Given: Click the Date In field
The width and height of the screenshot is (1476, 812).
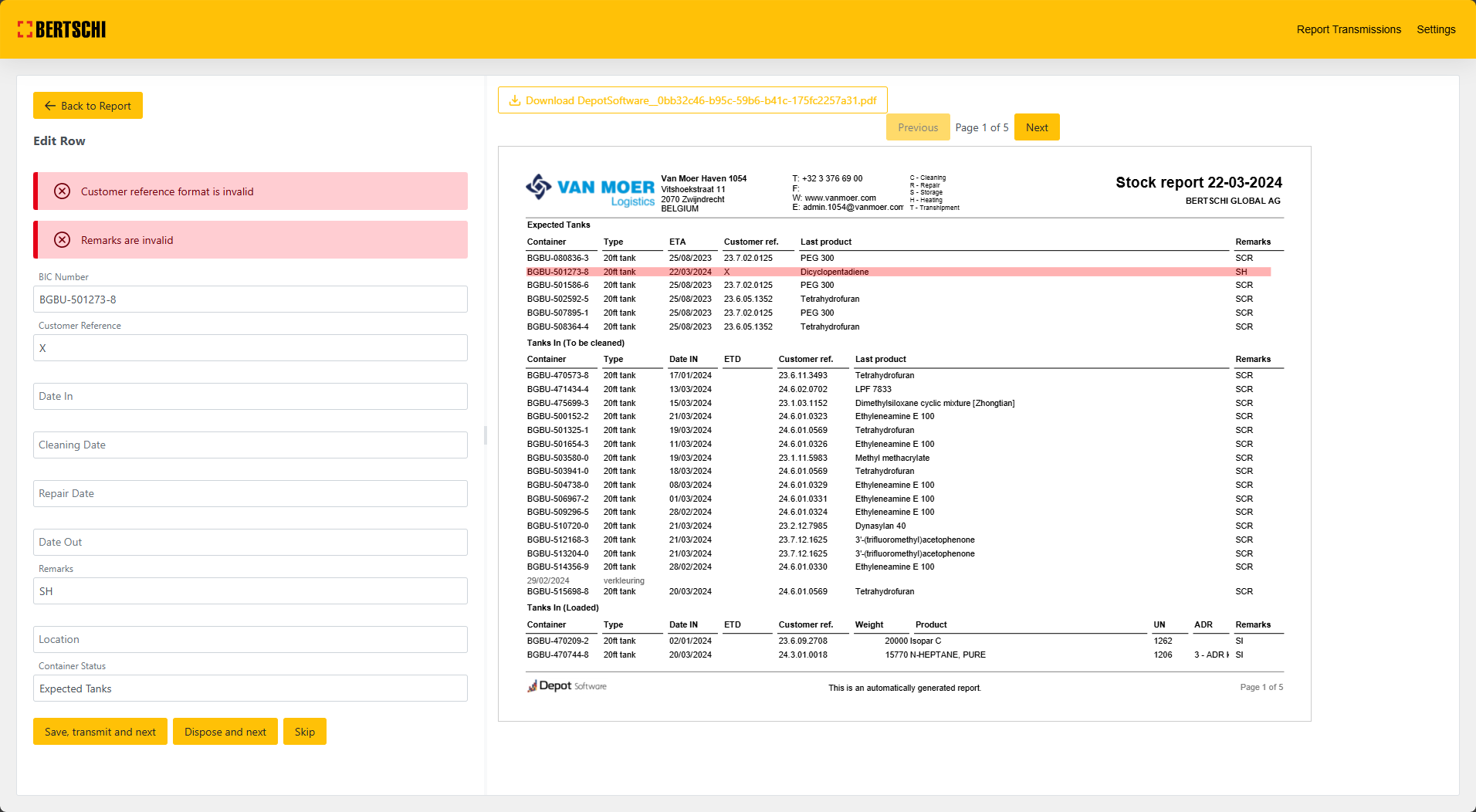Looking at the screenshot, I should tap(250, 396).
